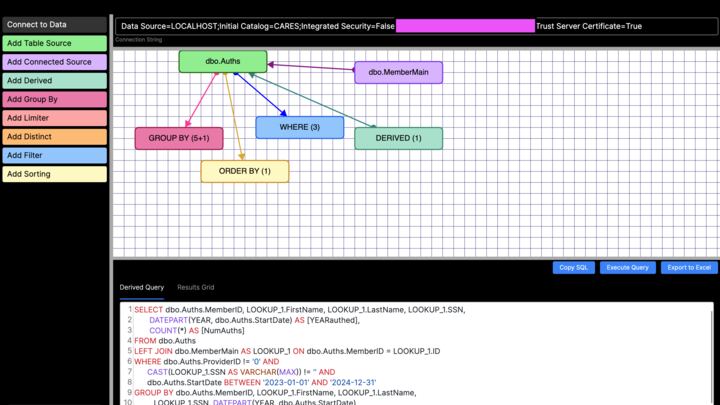This screenshot has width=720, height=405.
Task: Add a Group By node
Action: pyautogui.click(x=55, y=99)
